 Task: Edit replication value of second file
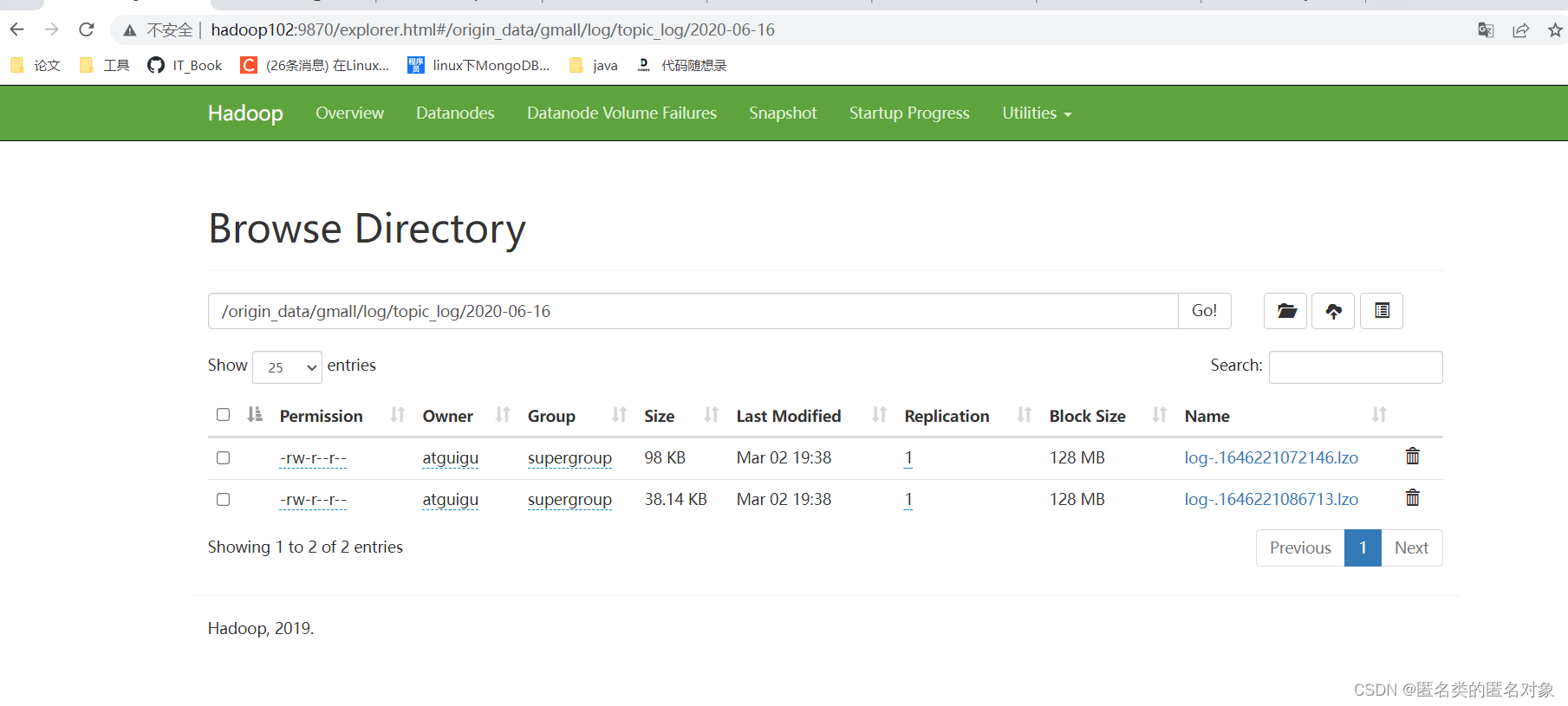coord(908,500)
